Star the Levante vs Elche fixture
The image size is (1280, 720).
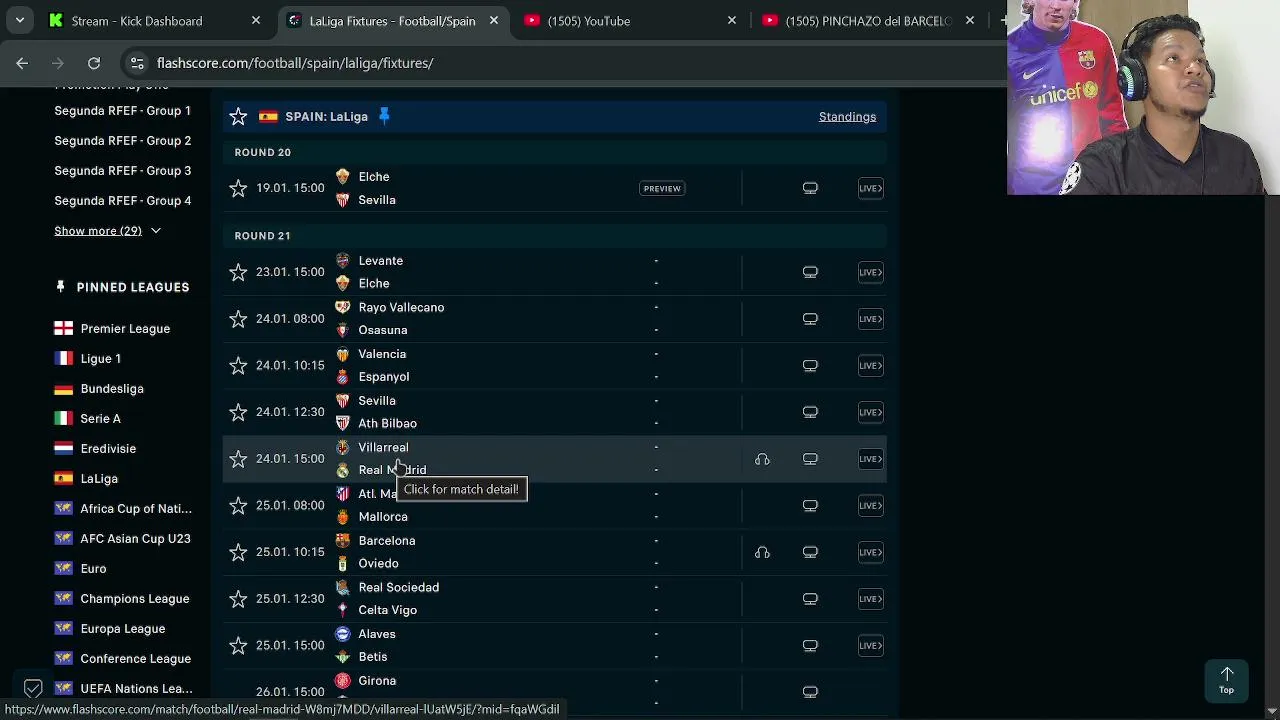click(238, 272)
